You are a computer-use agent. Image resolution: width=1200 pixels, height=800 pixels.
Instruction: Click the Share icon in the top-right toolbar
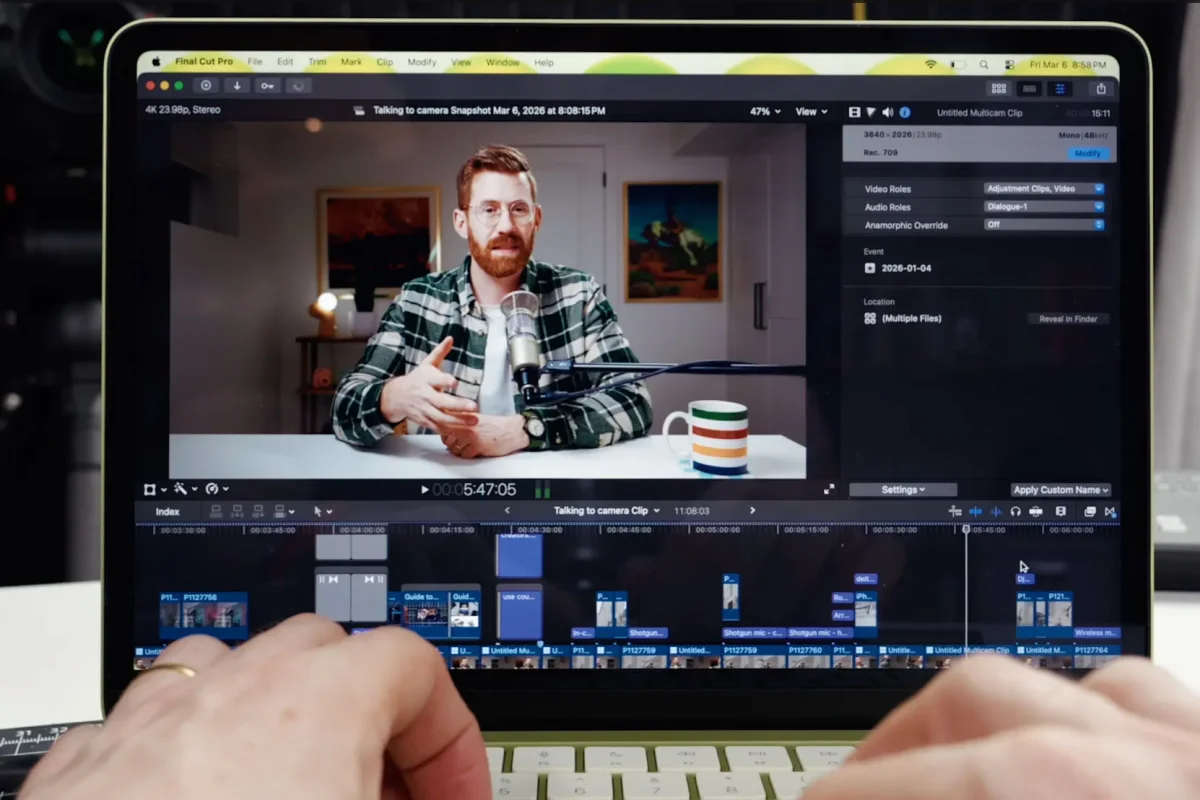pos(1101,88)
